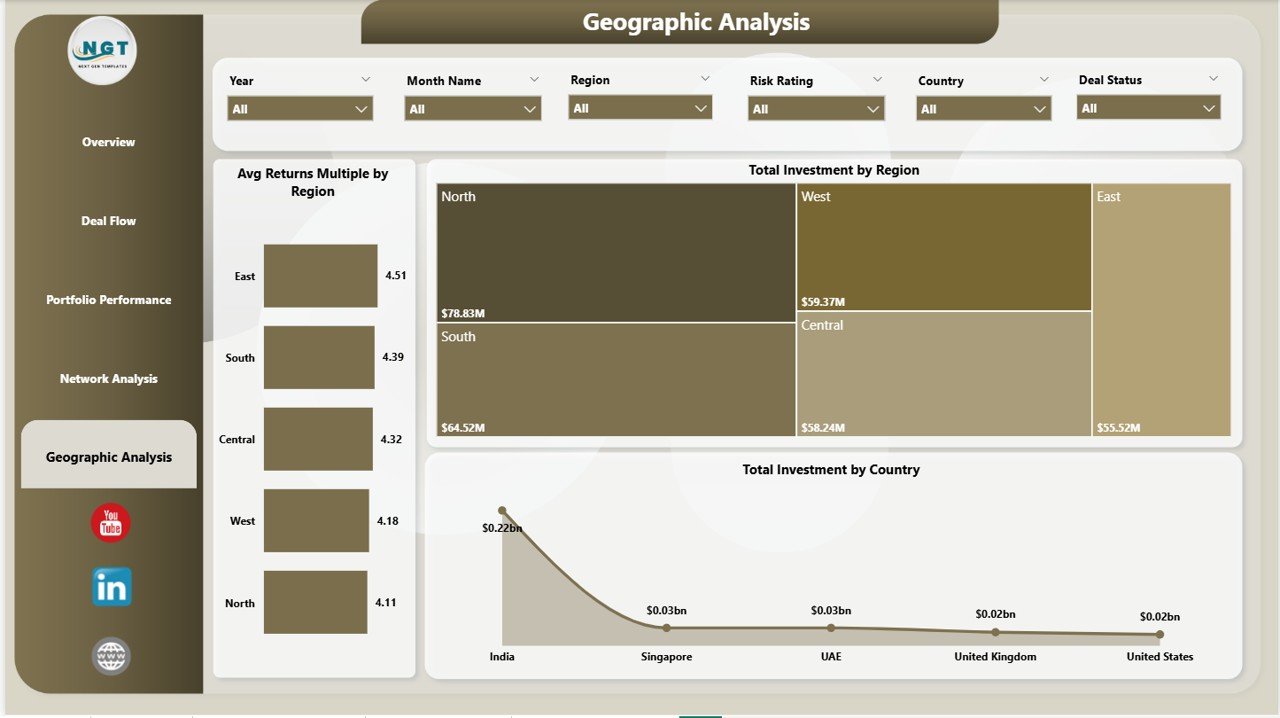Click the $64.52M value label
Screen dimensions: 1280x718
pos(461,427)
